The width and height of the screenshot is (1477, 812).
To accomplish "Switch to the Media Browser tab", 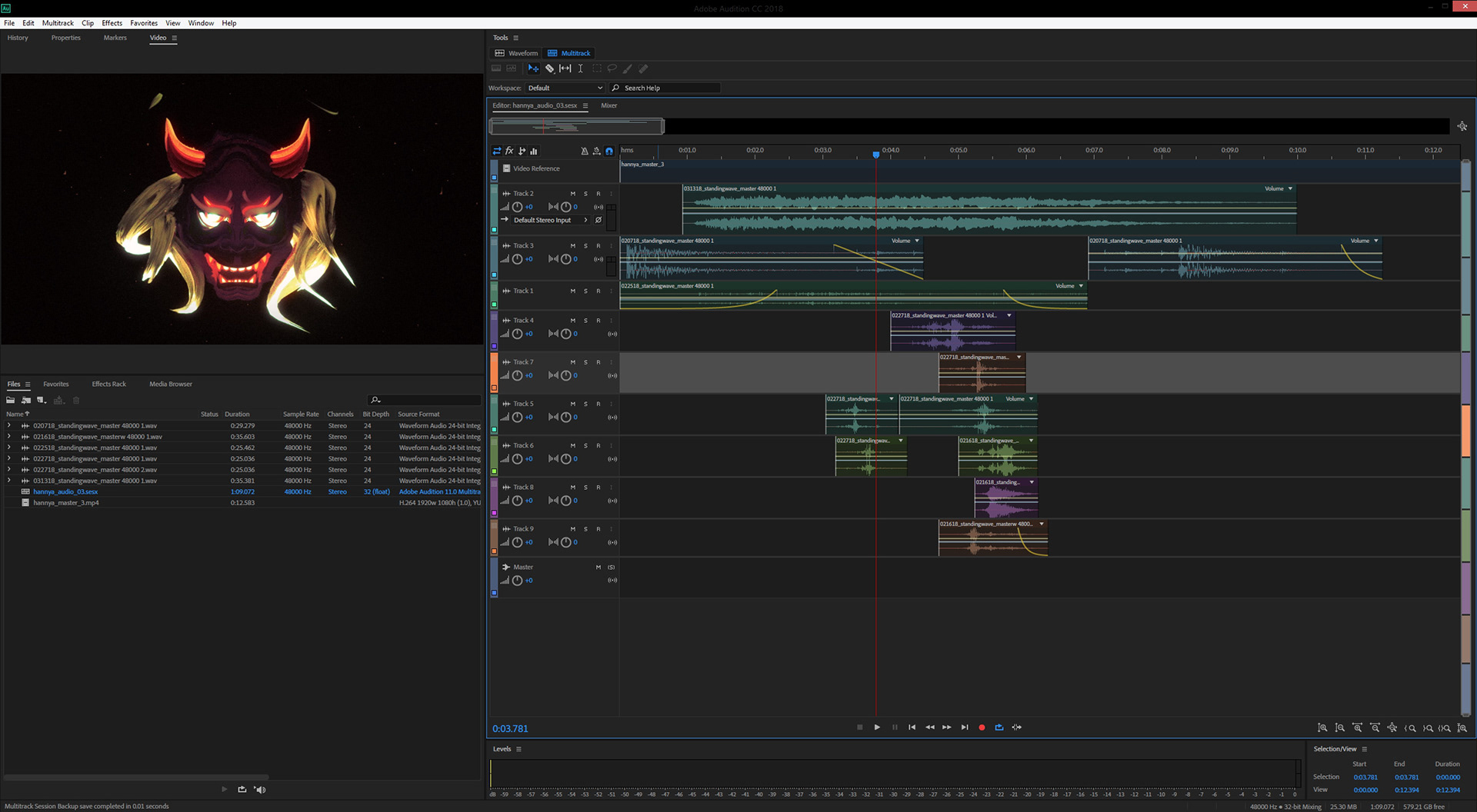I will pos(171,384).
